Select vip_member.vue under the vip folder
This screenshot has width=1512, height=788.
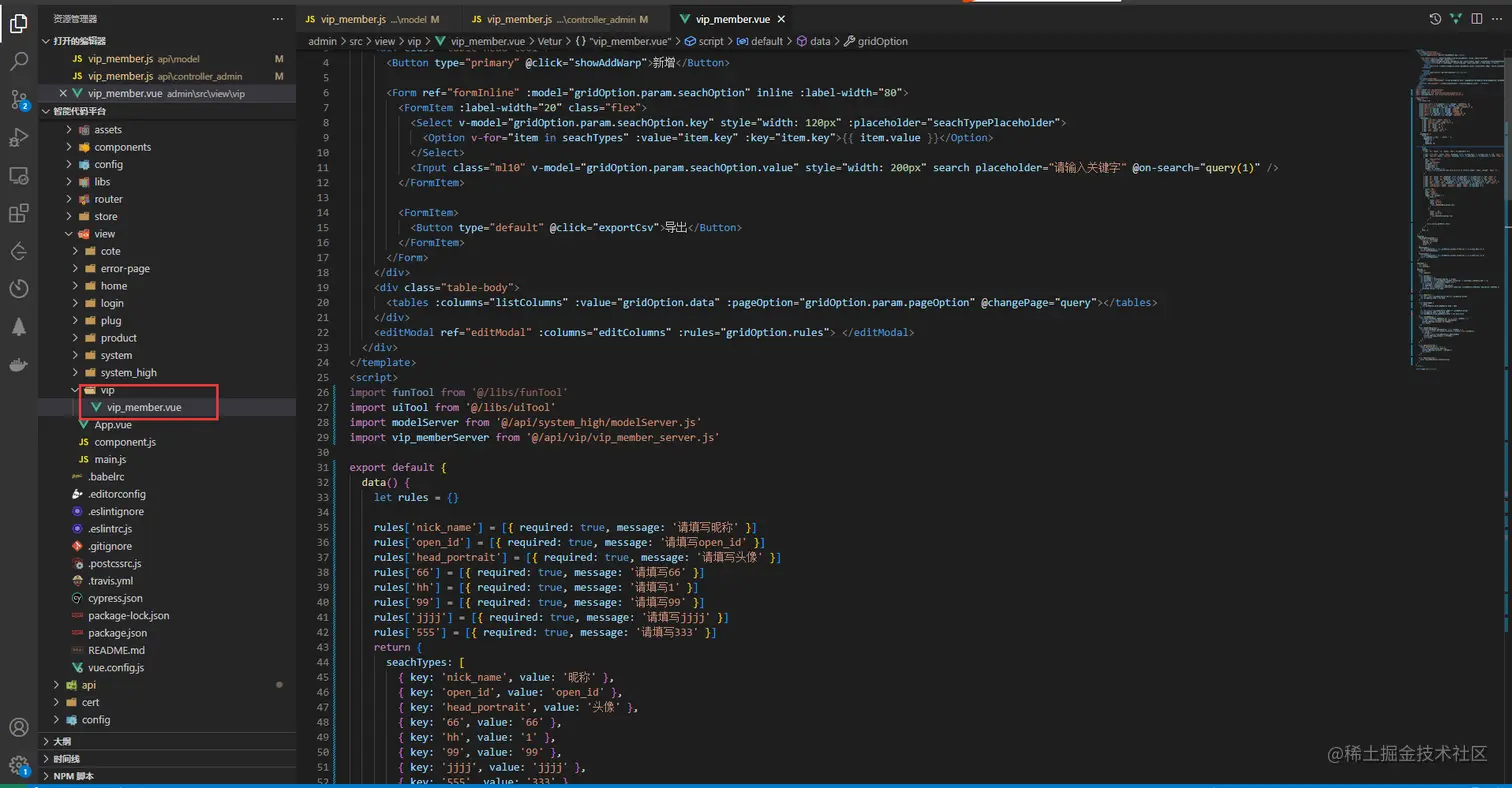pyautogui.click(x=166, y=407)
